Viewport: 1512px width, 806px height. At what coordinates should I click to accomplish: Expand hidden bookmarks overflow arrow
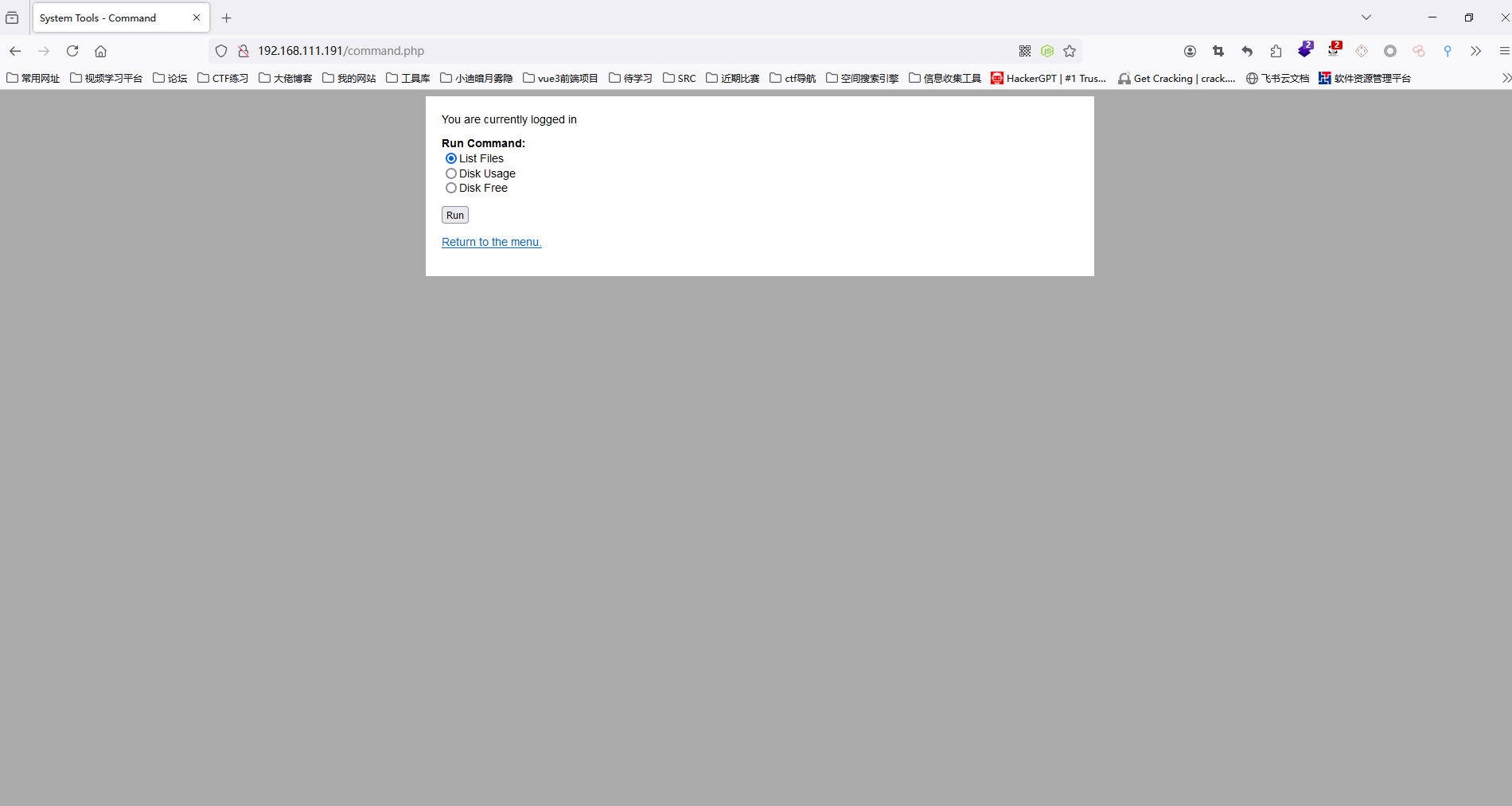pos(1506,78)
